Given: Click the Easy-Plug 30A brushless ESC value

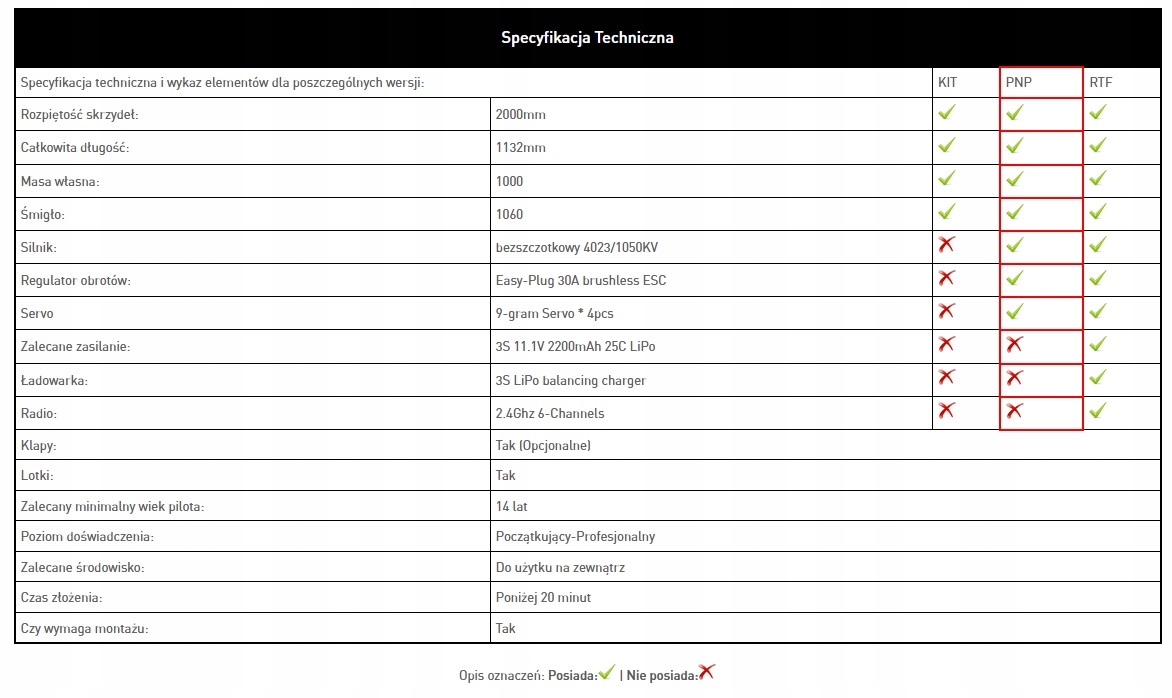Looking at the screenshot, I should [581, 280].
